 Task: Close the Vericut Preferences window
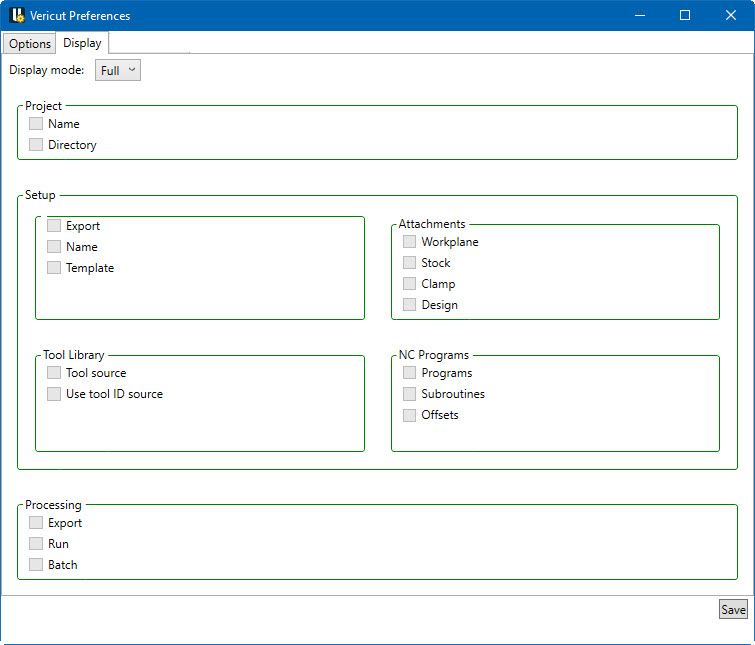(731, 15)
